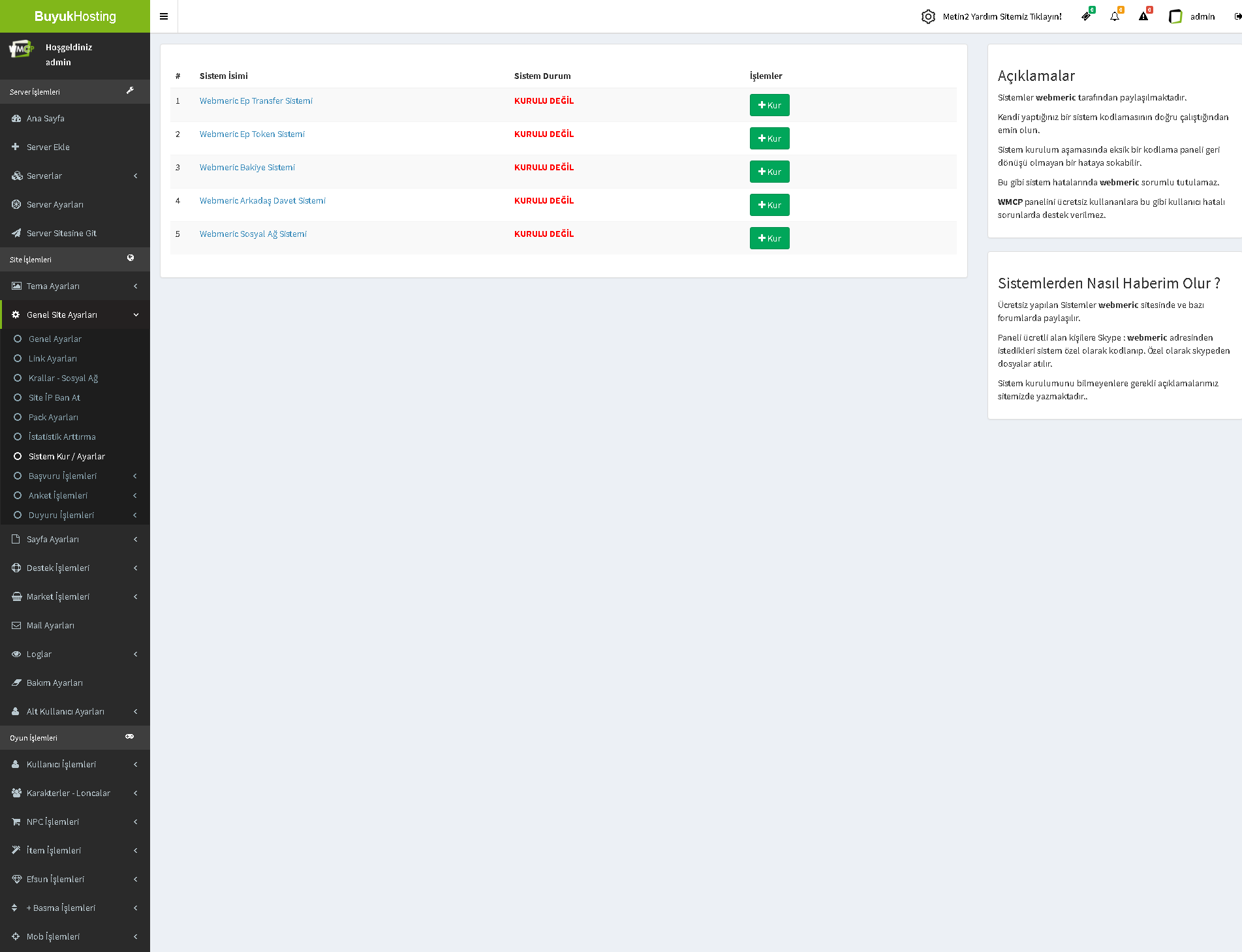Collapse the Genel Site Ayarları menu
The width and height of the screenshot is (1242, 952).
(x=75, y=315)
